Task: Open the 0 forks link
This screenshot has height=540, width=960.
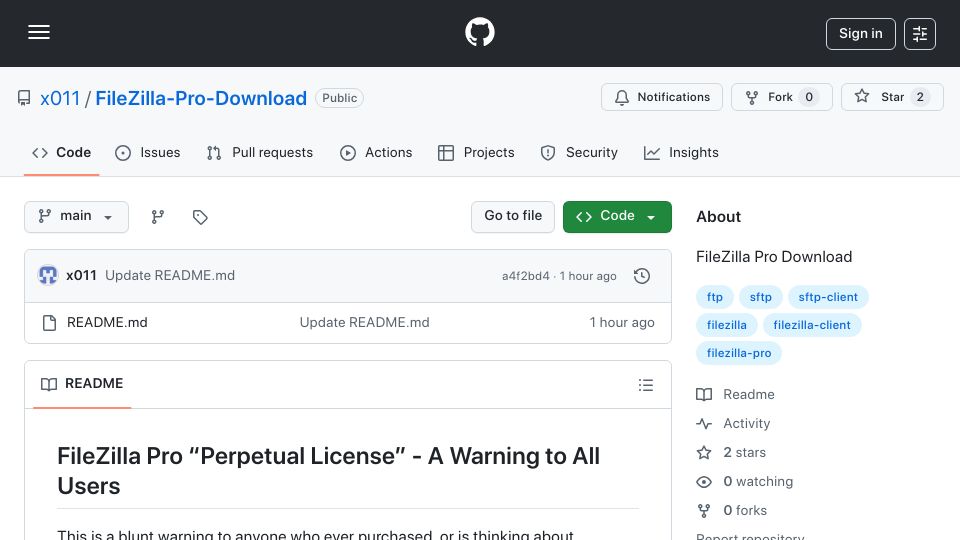Action: (732, 511)
